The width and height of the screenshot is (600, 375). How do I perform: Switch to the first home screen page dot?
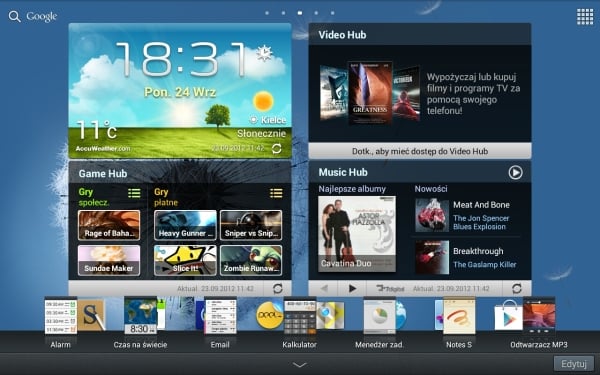point(267,13)
